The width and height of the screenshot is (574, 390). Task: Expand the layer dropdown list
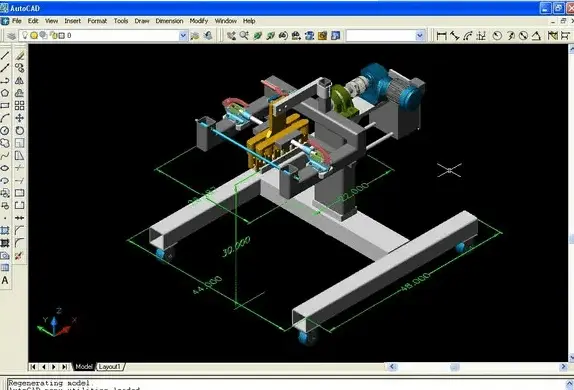point(183,36)
